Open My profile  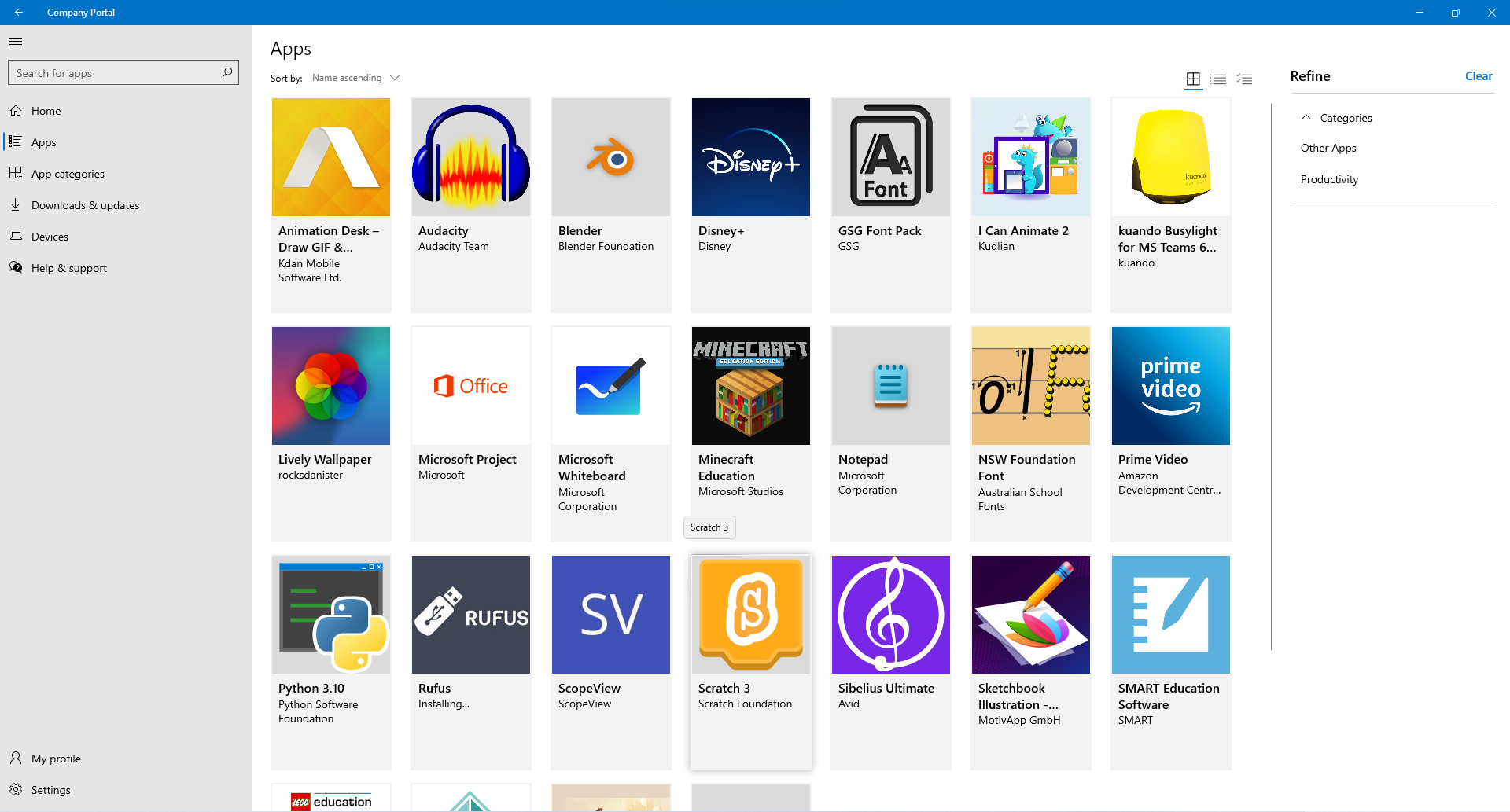tap(126, 759)
